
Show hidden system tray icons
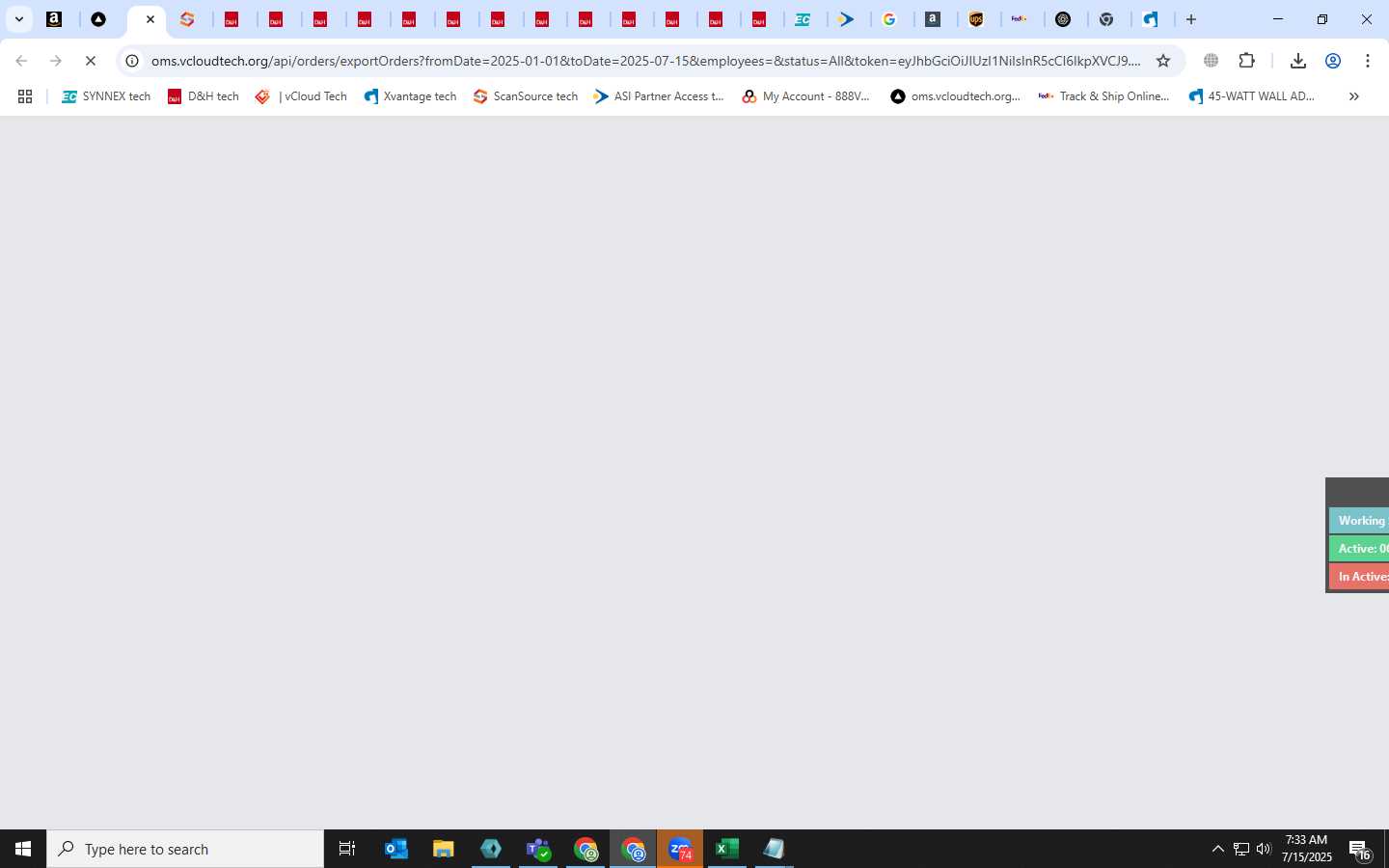coord(1217,849)
